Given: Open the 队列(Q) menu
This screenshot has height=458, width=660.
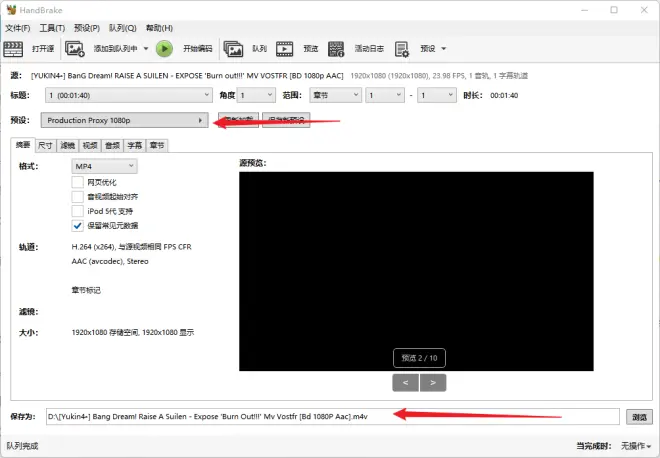Looking at the screenshot, I should tap(122, 28).
